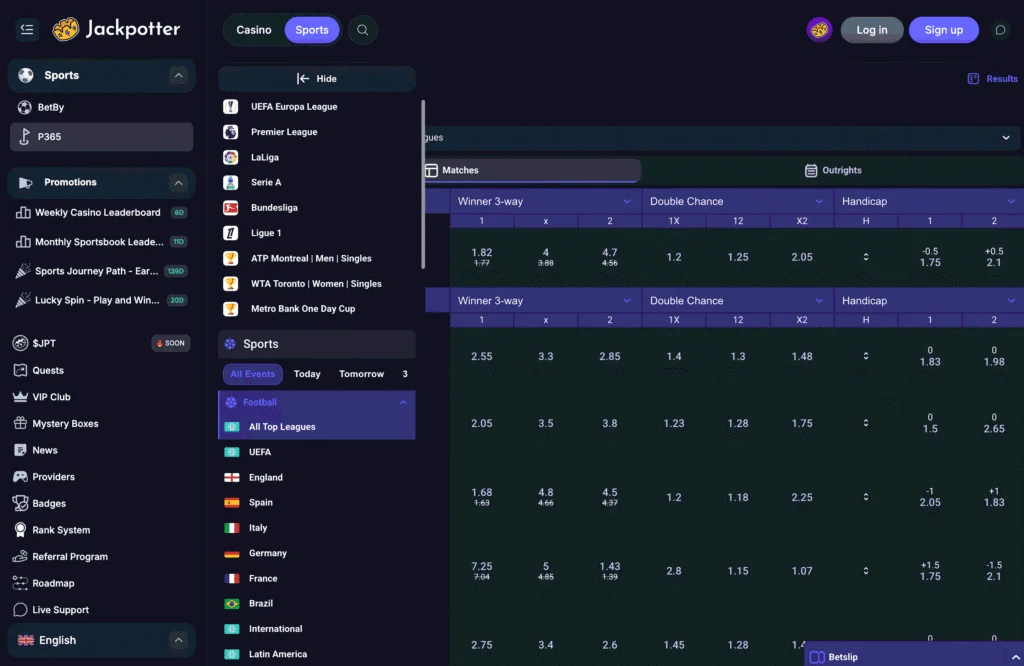
Task: Collapse the left sidebar menu icon
Action: point(27,29)
